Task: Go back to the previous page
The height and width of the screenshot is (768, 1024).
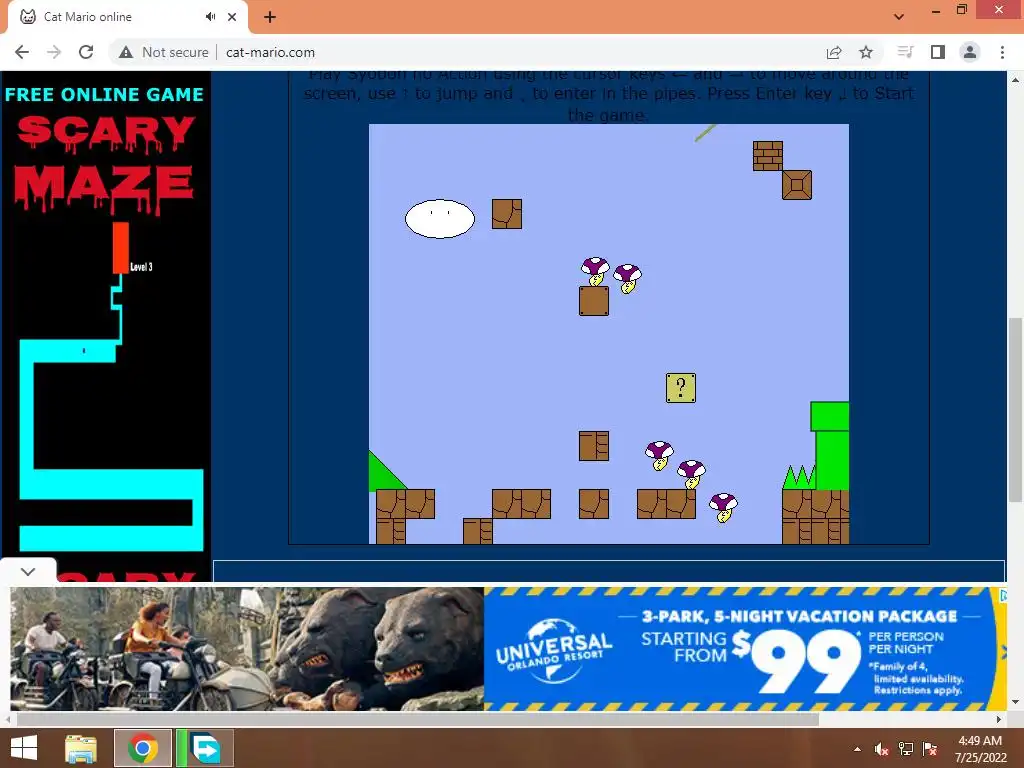Action: 22,52
